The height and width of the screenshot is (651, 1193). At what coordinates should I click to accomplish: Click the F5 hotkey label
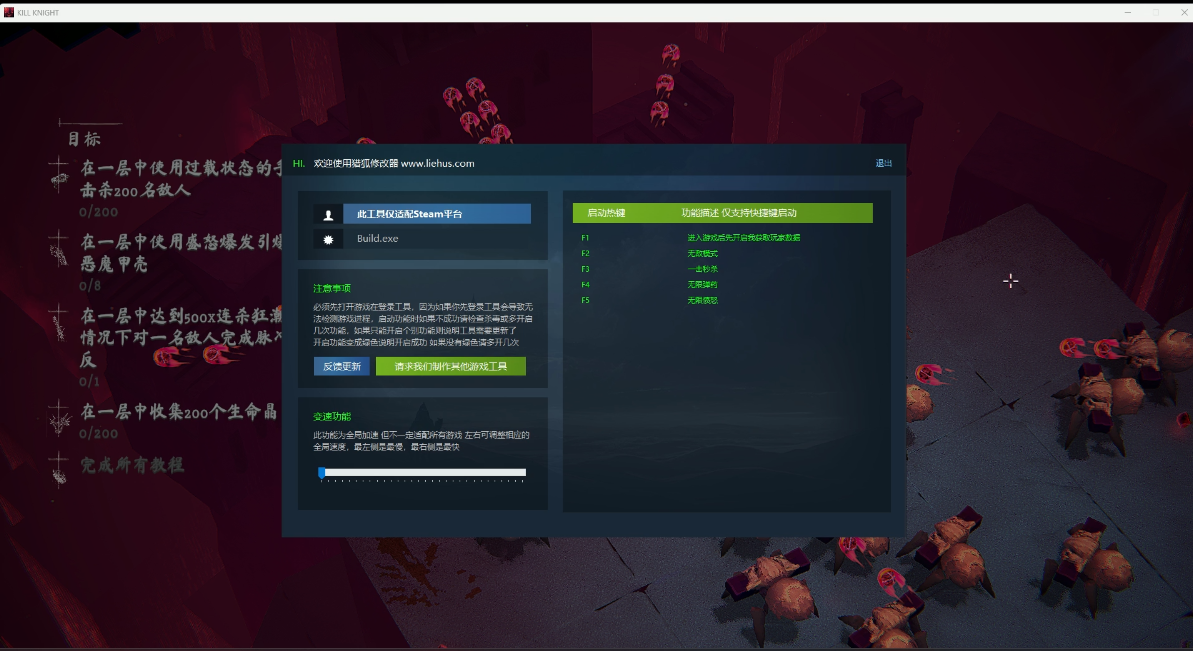[x=585, y=300]
